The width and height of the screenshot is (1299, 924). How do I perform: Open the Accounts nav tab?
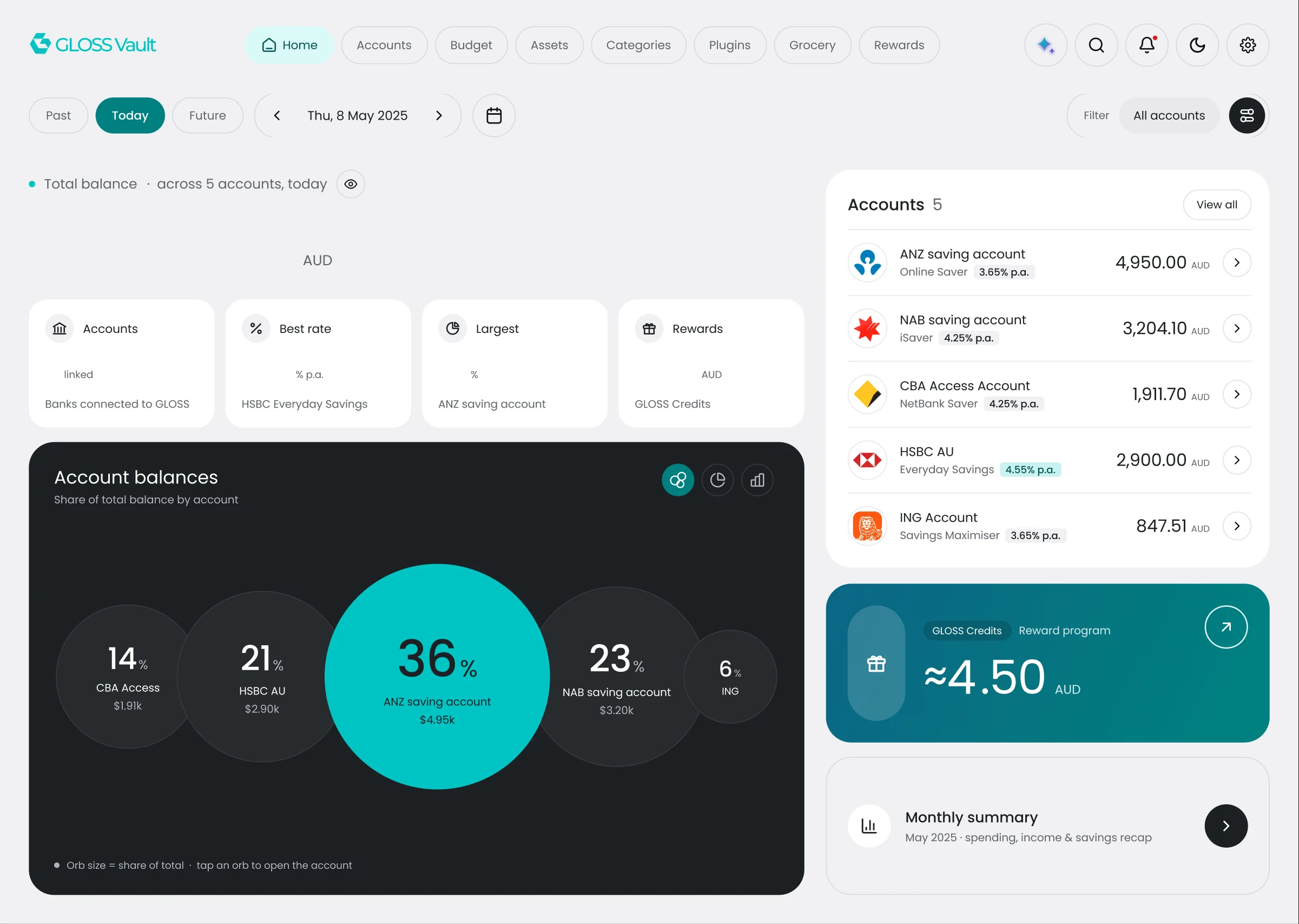point(384,45)
